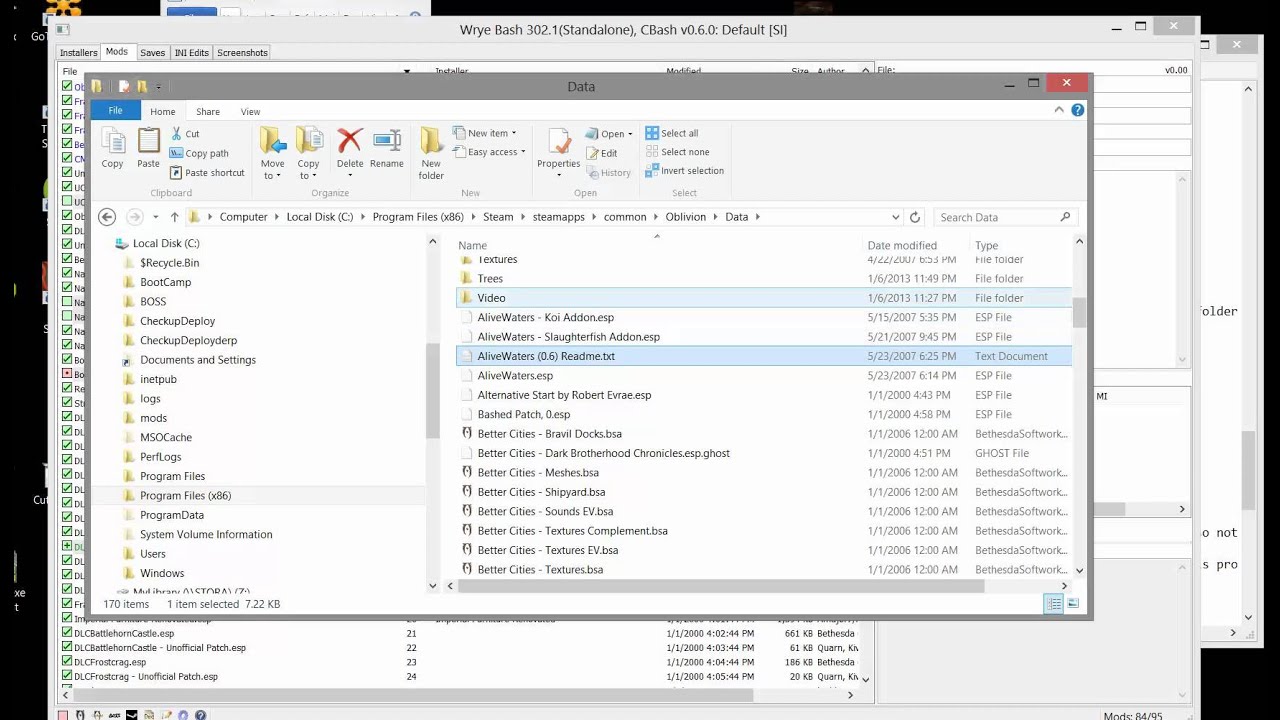
Task: Click the navigation pane vertical scrollbar
Action: [433, 390]
